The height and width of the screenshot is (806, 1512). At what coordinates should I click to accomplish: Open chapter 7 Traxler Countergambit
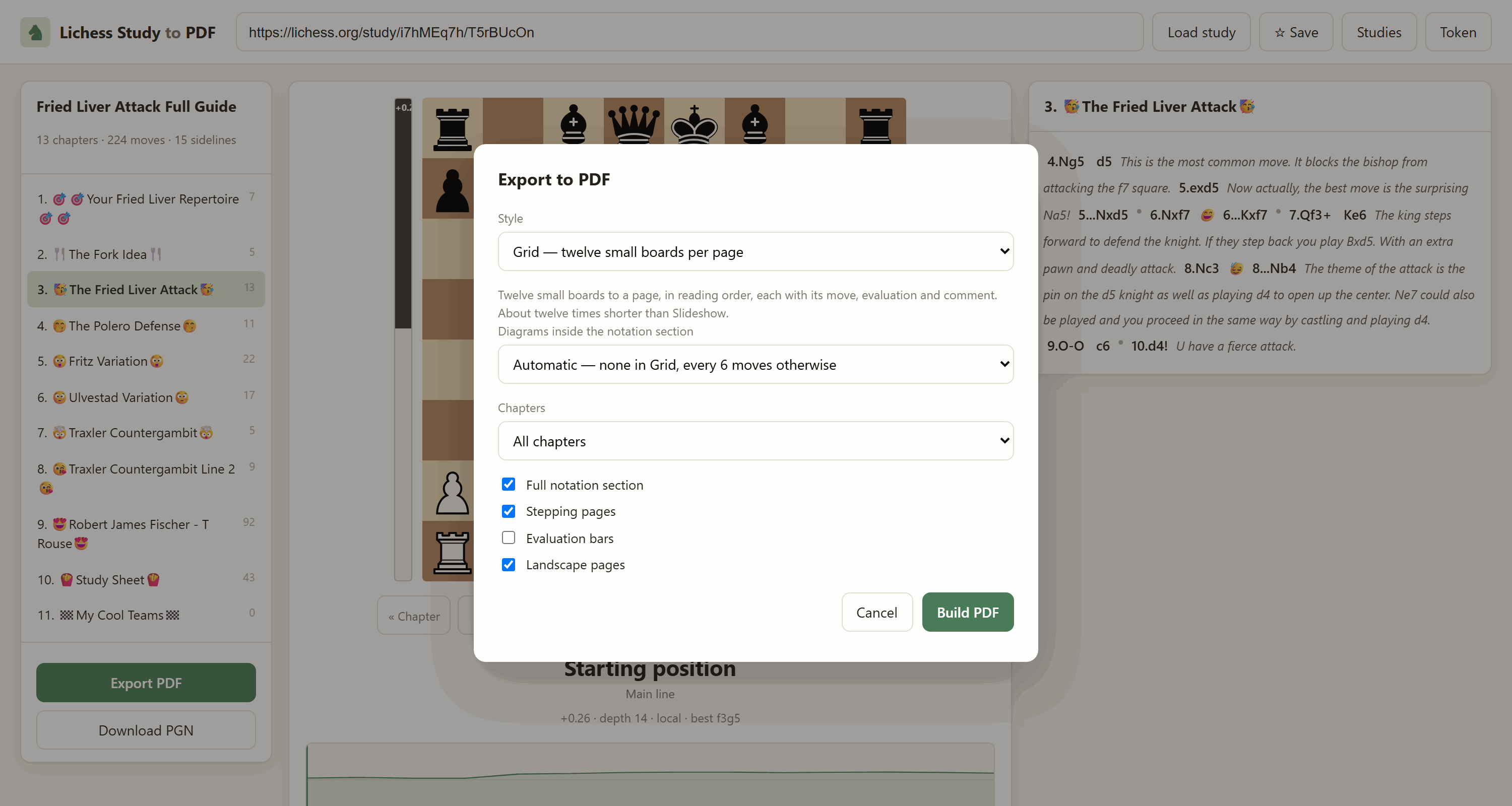point(146,432)
